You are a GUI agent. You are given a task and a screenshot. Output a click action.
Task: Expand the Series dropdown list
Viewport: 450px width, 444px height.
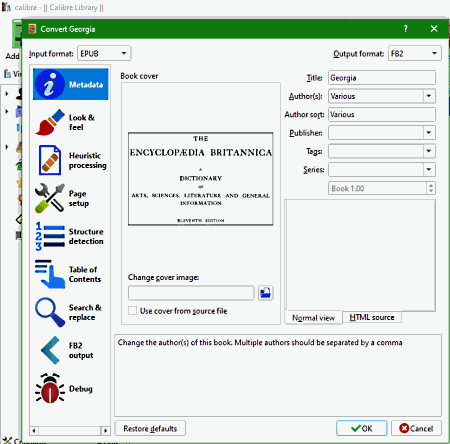tap(429, 169)
